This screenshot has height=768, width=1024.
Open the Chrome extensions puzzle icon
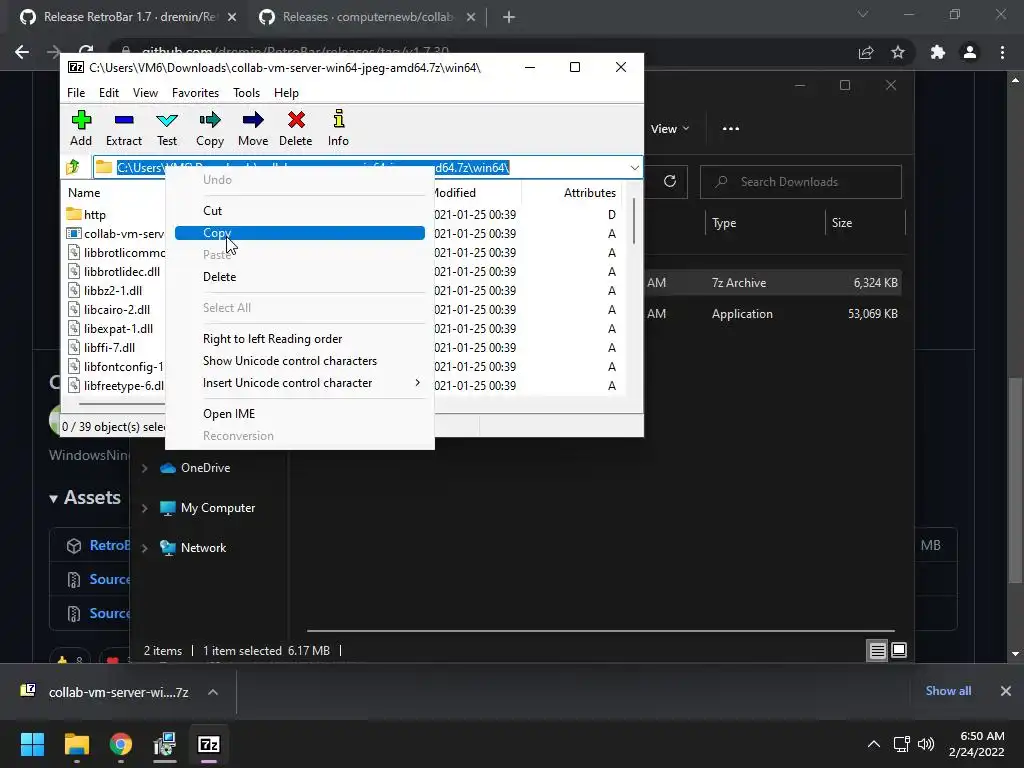pyautogui.click(x=938, y=52)
